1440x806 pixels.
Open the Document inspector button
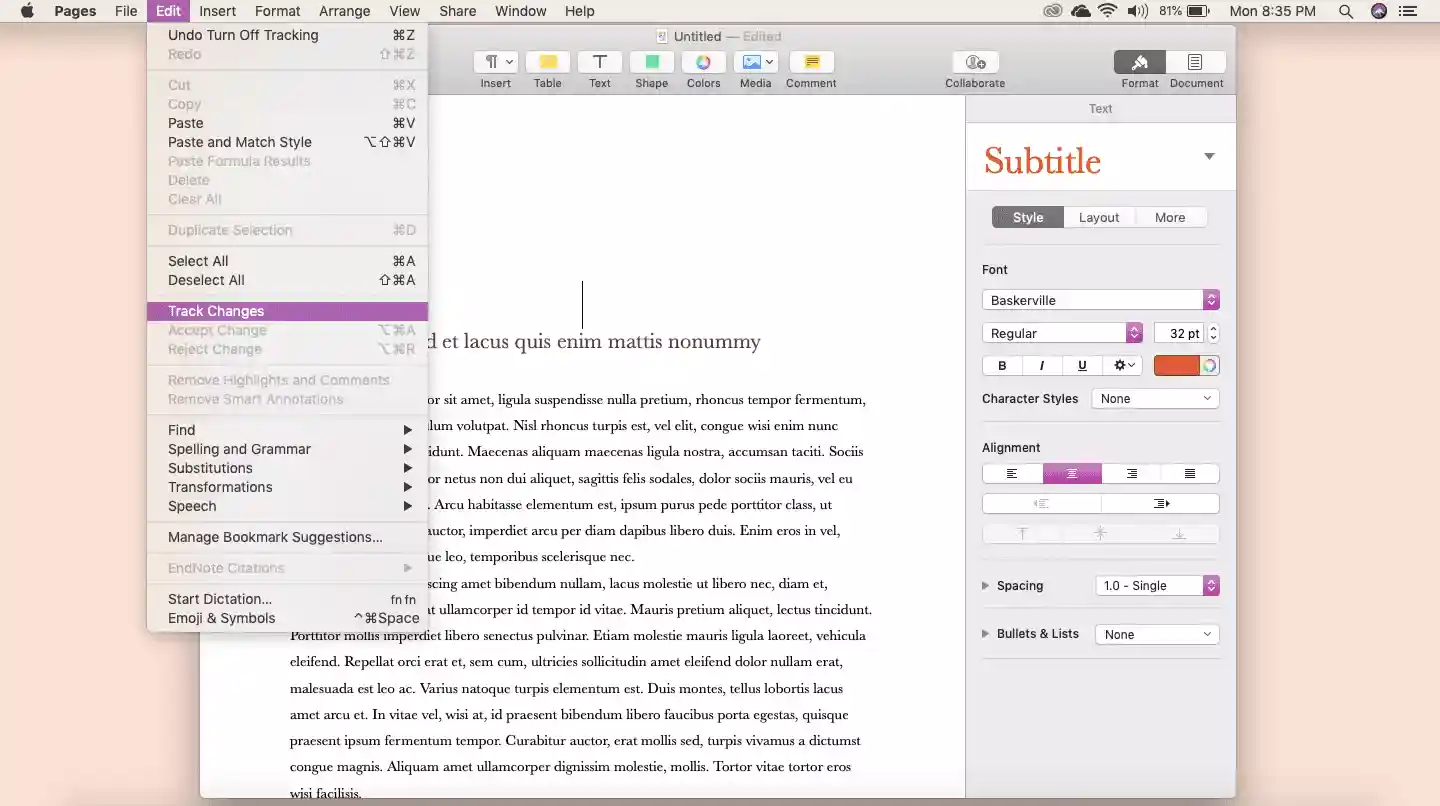(x=1196, y=62)
